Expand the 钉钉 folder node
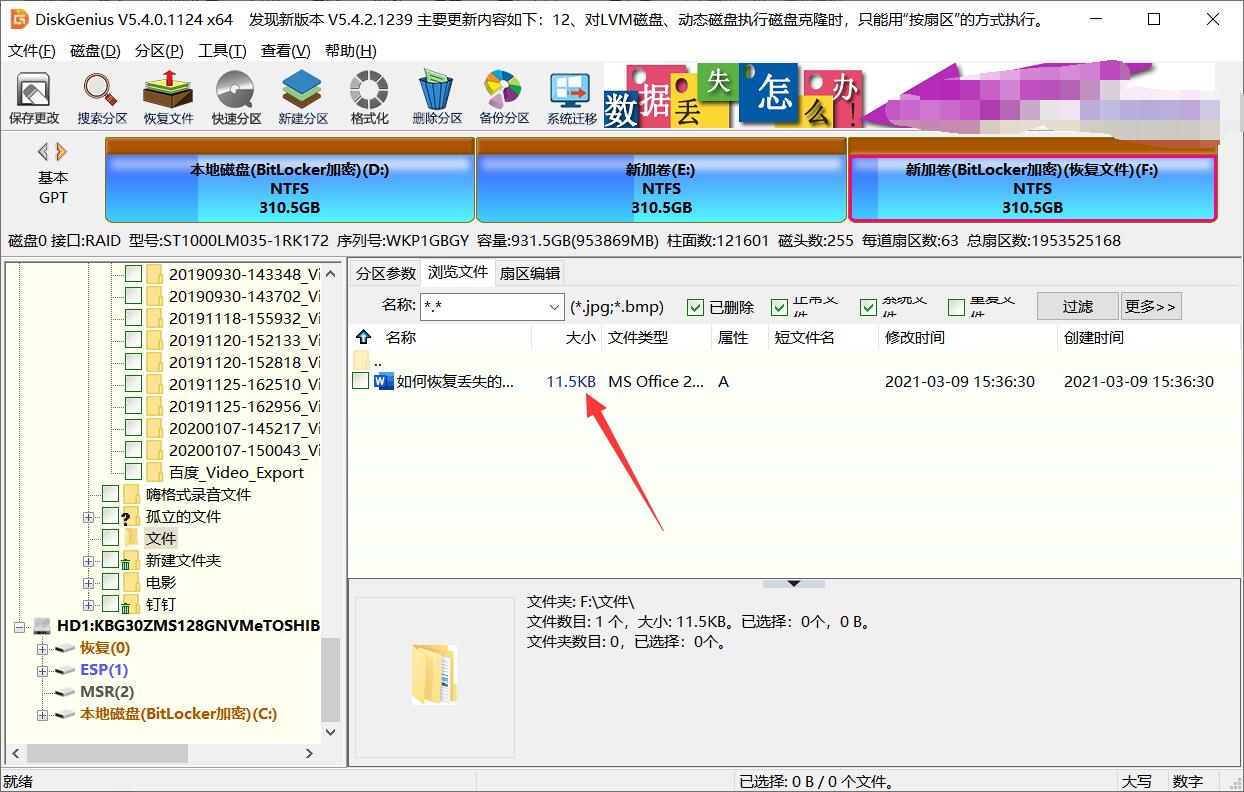This screenshot has height=792, width=1244. click(89, 605)
